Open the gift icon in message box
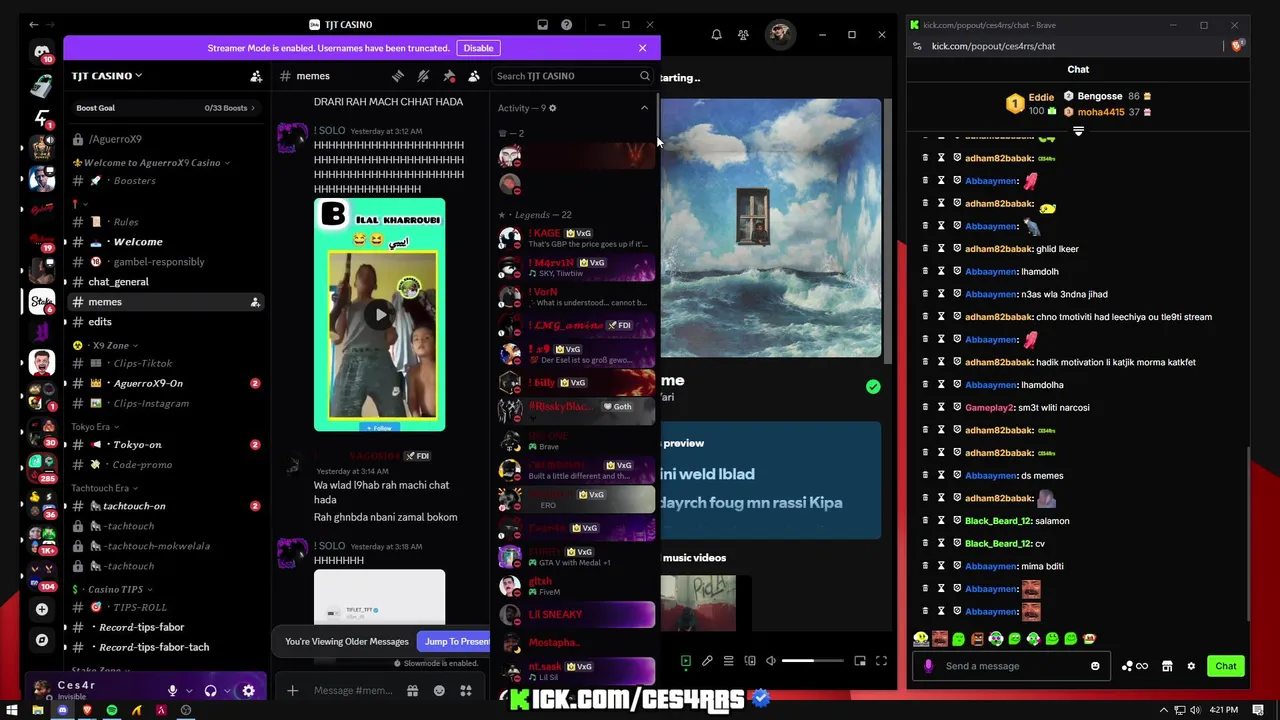The image size is (1280, 720). 412,690
